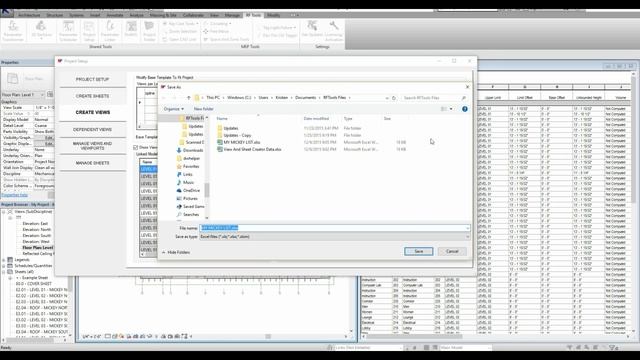Open the MANAGE SHEETS section
640x360 pixels.
(x=92, y=163)
